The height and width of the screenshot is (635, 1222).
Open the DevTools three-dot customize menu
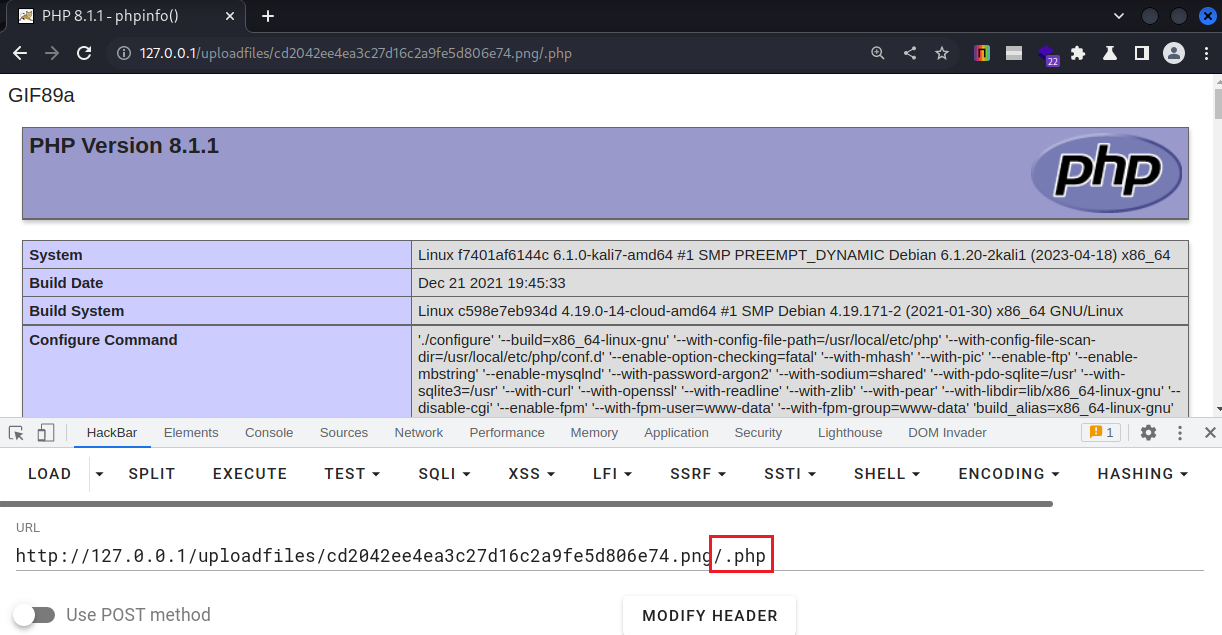click(1180, 433)
